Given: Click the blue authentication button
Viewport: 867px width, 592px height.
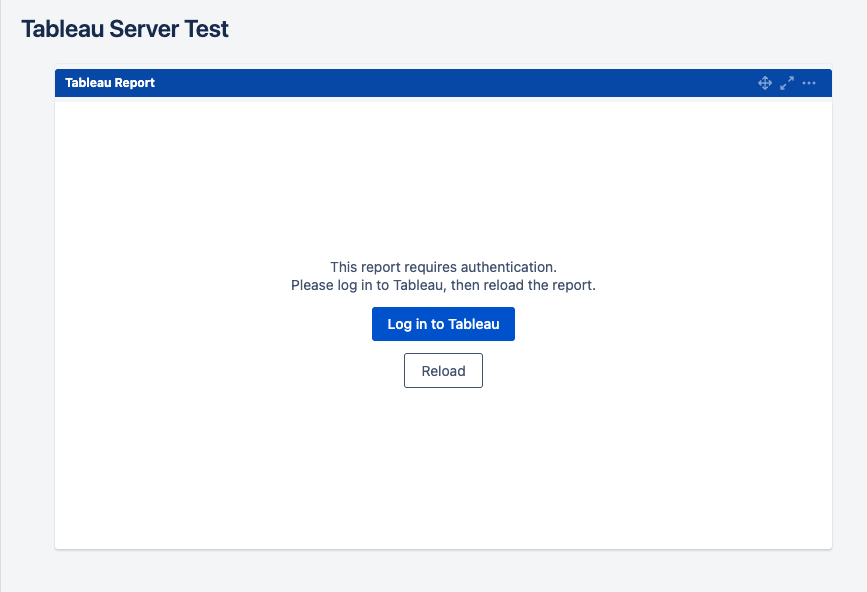Looking at the screenshot, I should 443,323.
